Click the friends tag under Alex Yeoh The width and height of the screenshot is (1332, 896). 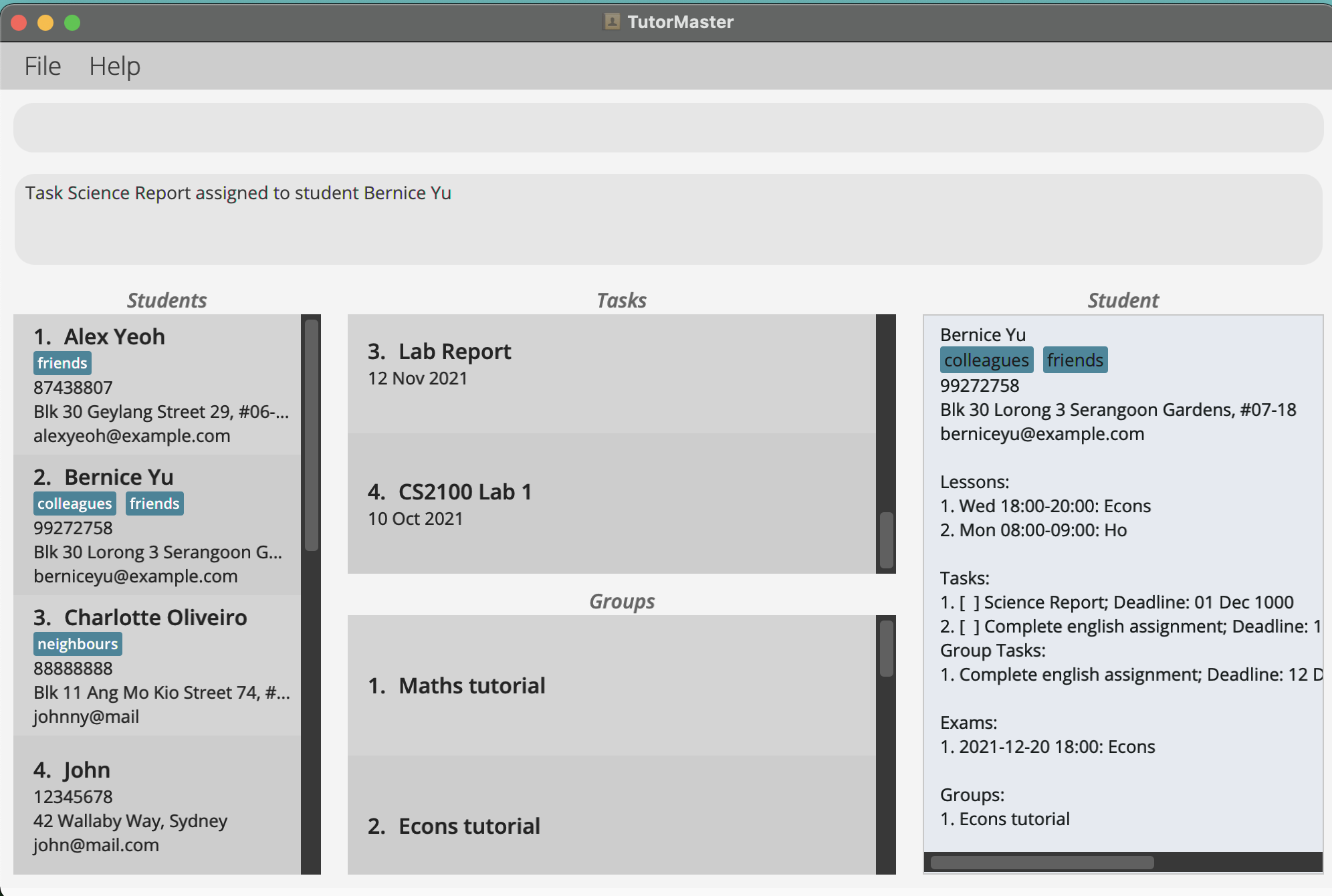62,363
